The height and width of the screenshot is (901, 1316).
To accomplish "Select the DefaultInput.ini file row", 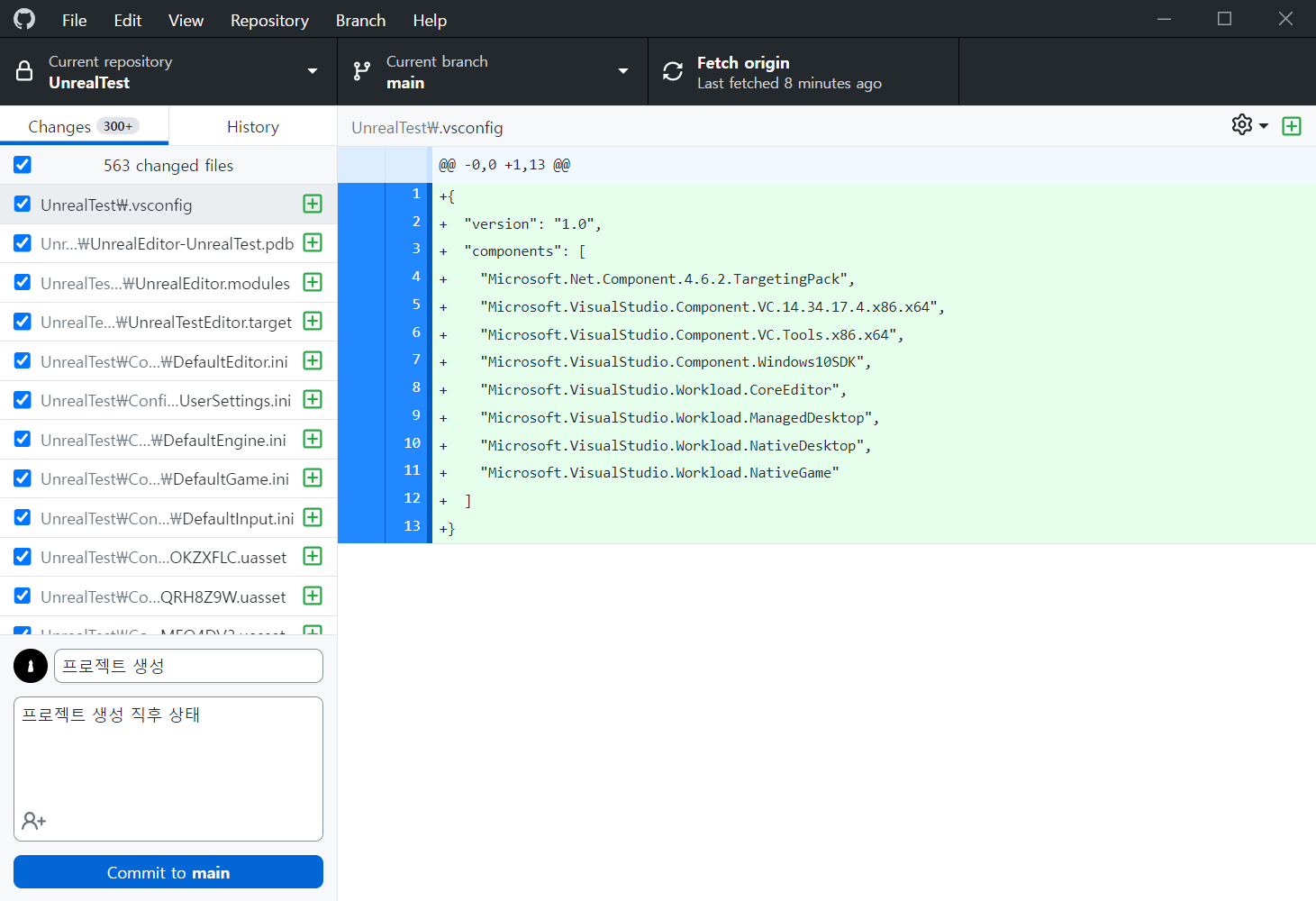I will coord(168,517).
